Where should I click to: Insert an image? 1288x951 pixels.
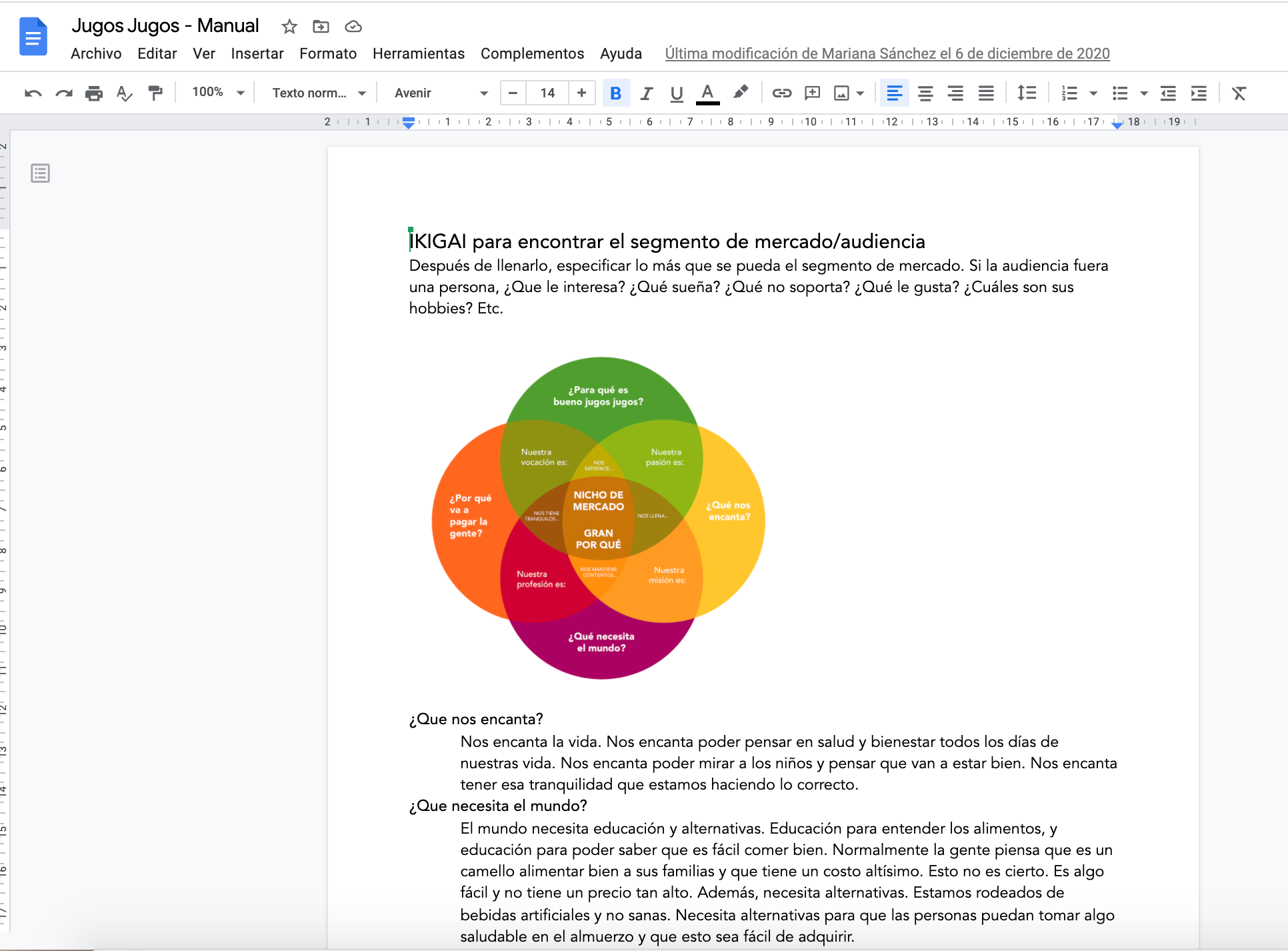(842, 93)
